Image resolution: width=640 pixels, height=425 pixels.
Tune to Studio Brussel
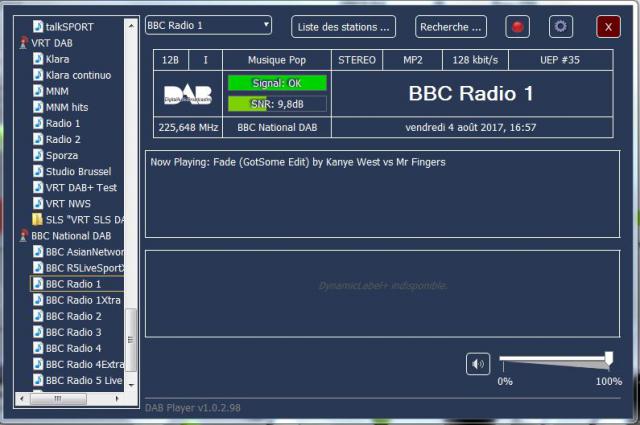pyautogui.click(x=78, y=171)
